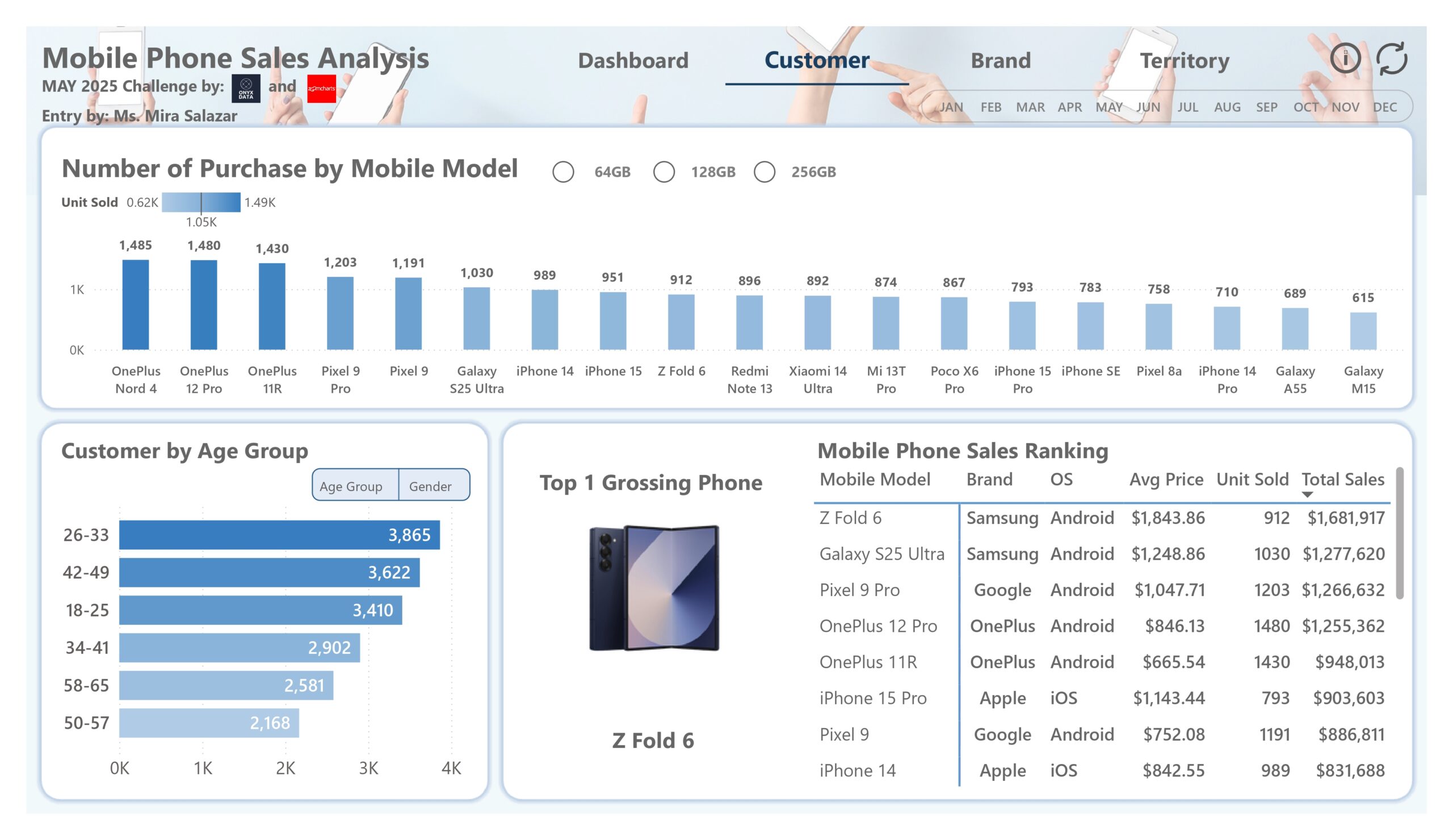The height and width of the screenshot is (840, 1453).
Task: Filter by JUN month
Action: [1148, 107]
